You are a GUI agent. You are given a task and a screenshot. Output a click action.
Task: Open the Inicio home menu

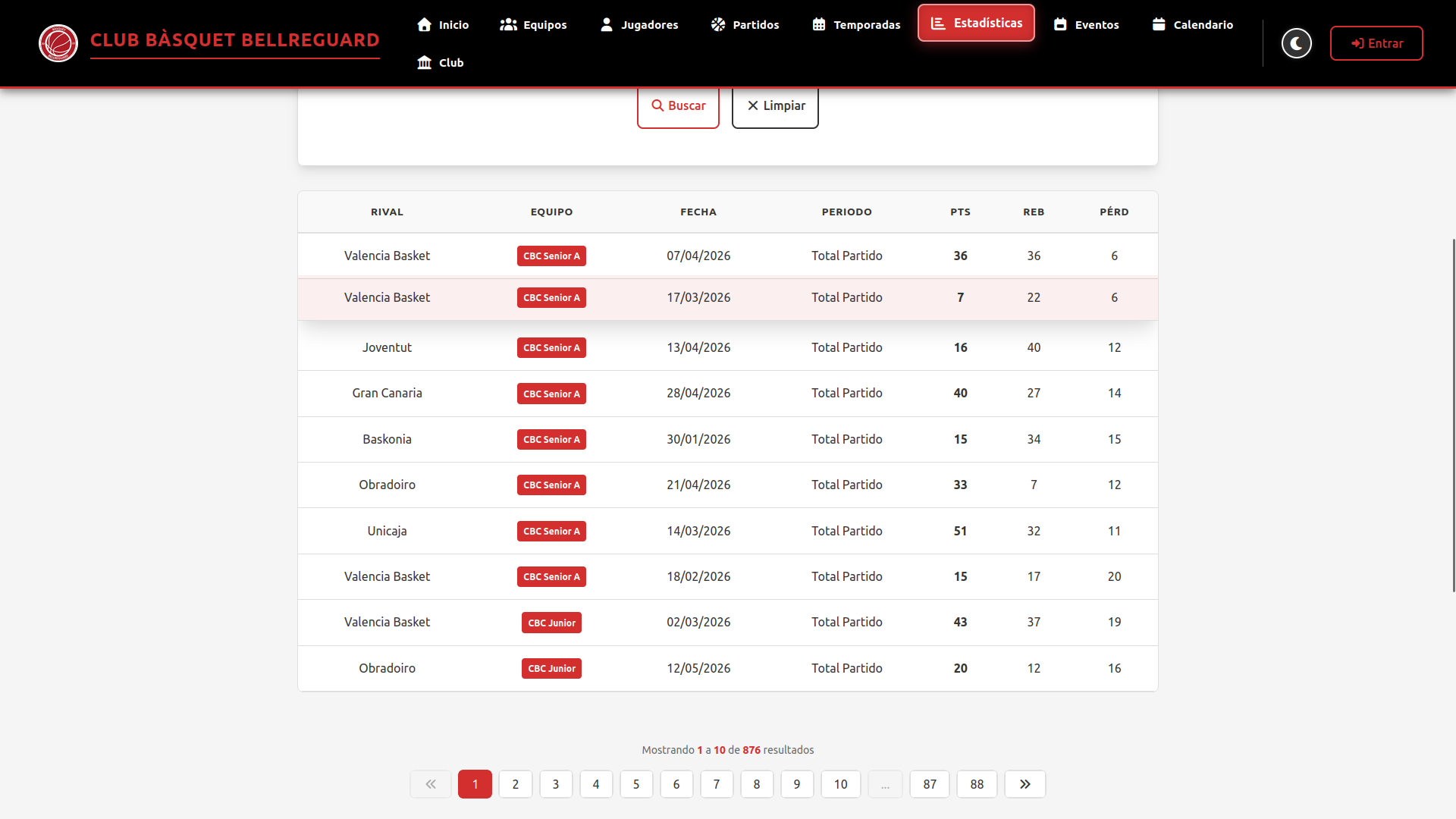tap(443, 25)
